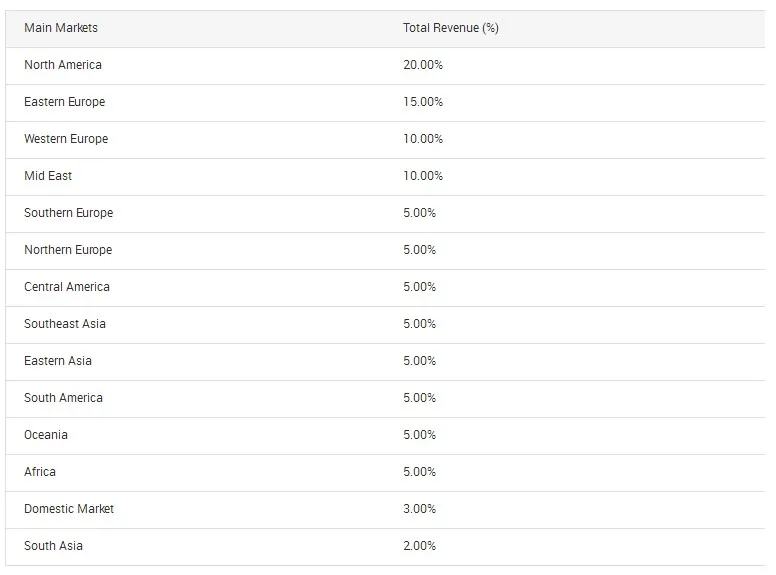Click the Northern Europe row label
This screenshot has width=776, height=575.
[x=68, y=250]
